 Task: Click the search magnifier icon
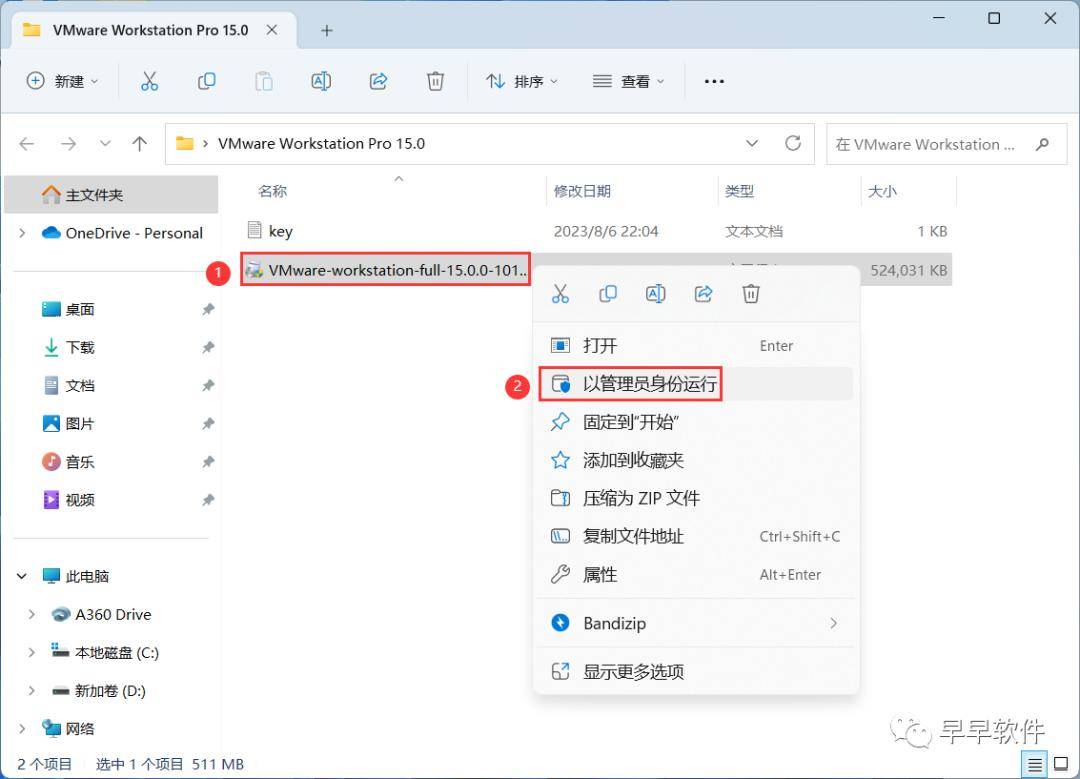tap(1042, 144)
